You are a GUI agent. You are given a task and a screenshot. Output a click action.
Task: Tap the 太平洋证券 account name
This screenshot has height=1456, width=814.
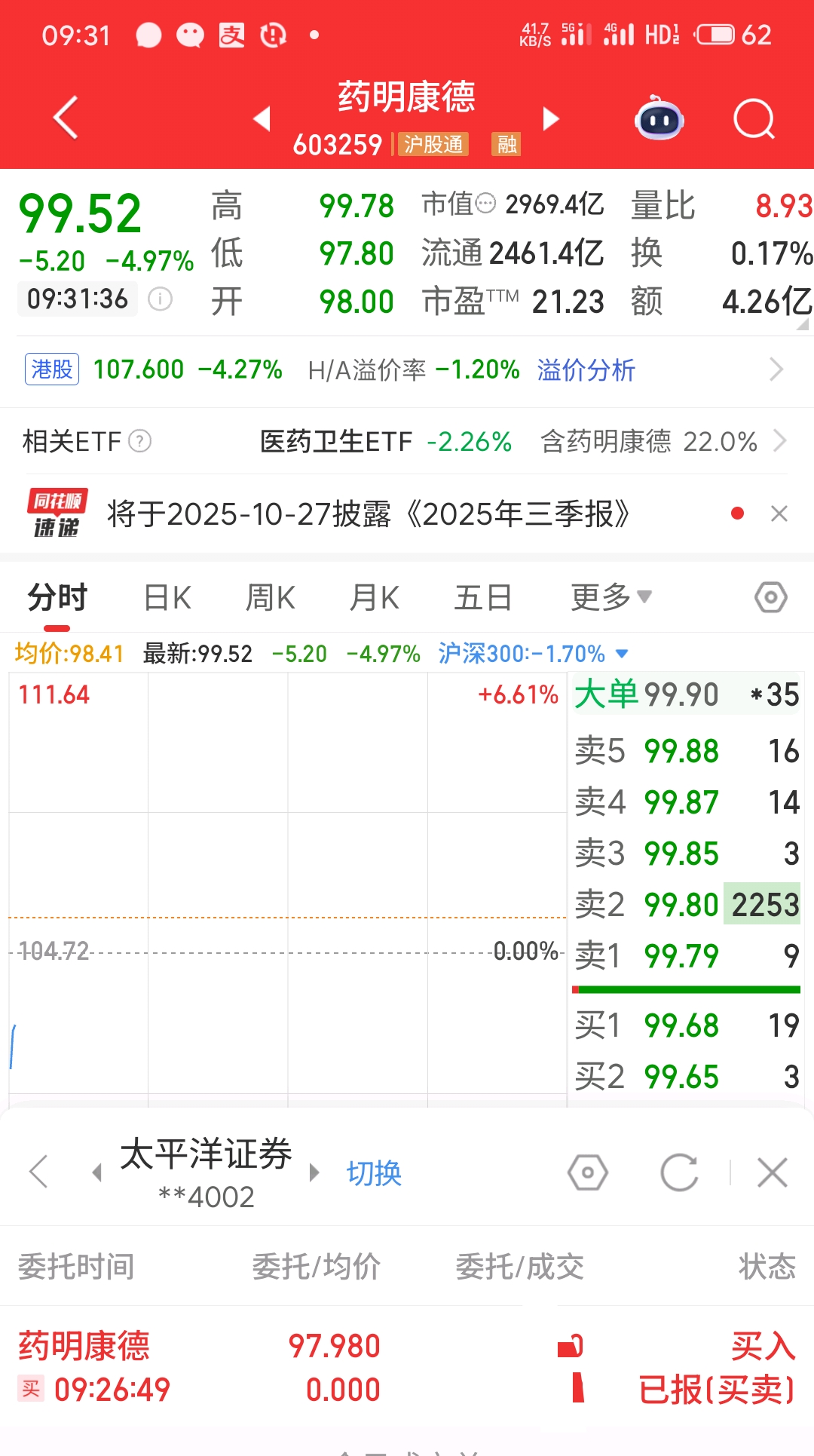206,1155
